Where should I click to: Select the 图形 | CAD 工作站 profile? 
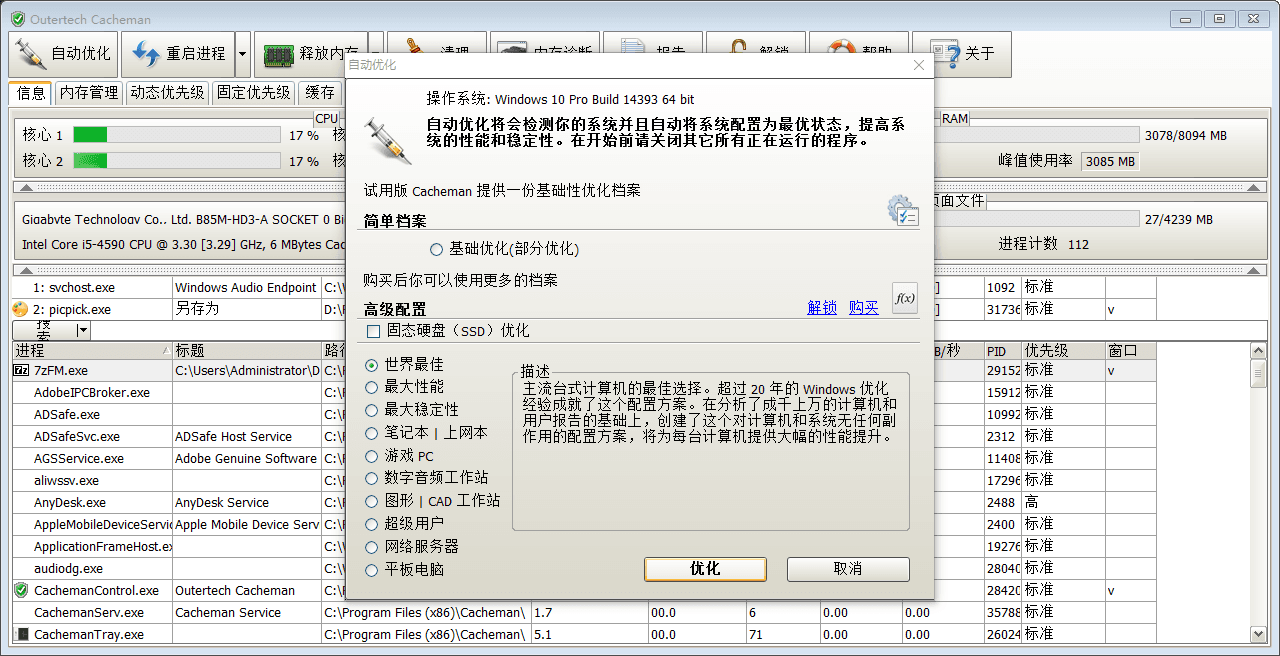coord(433,501)
